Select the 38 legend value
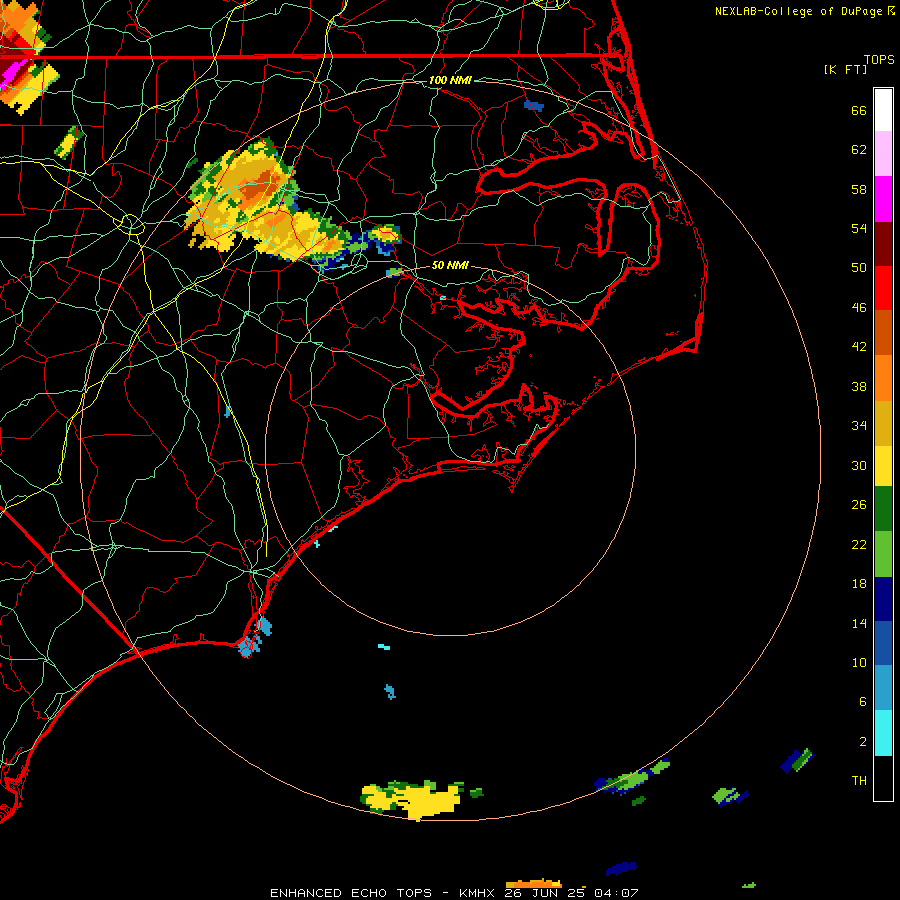This screenshot has height=900, width=900. (x=859, y=386)
